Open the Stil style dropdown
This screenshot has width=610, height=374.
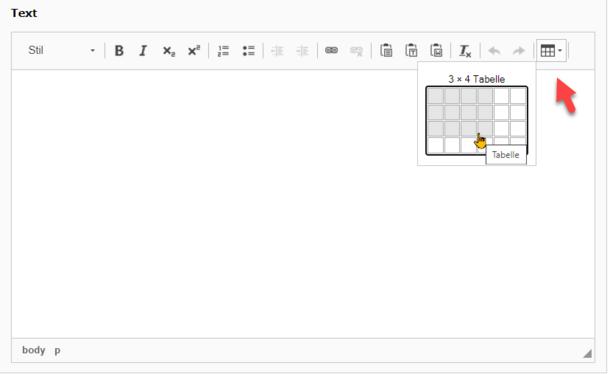tap(61, 51)
